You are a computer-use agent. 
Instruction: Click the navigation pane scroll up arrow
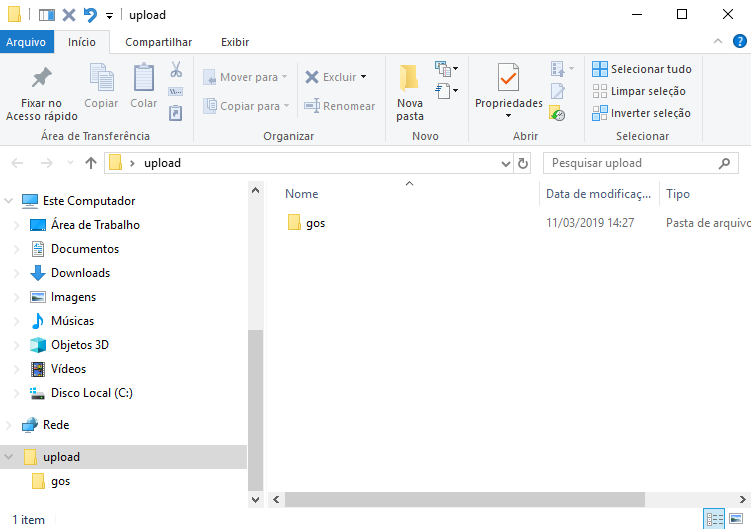tap(255, 190)
